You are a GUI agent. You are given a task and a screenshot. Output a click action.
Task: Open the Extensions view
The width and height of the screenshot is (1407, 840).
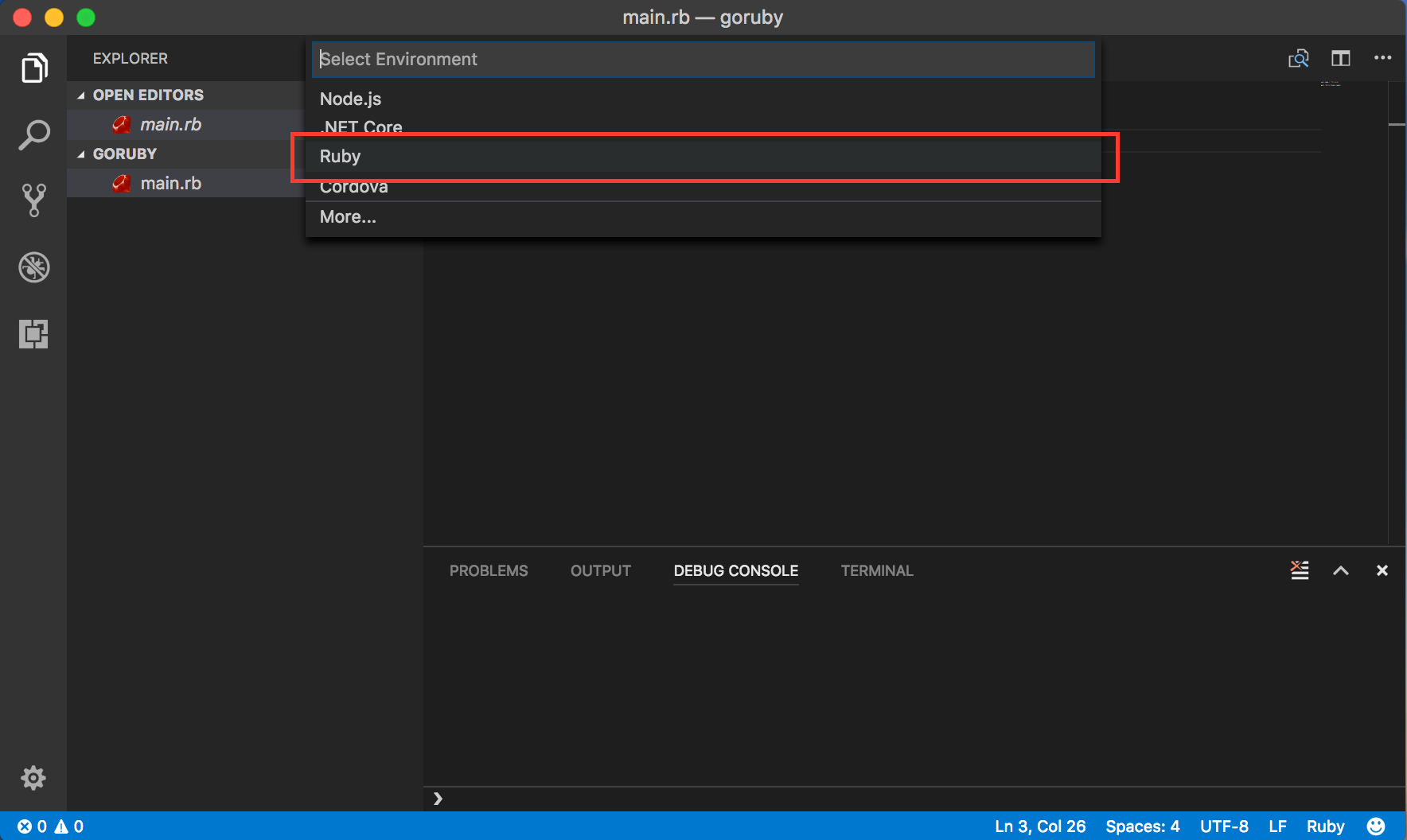coord(33,334)
